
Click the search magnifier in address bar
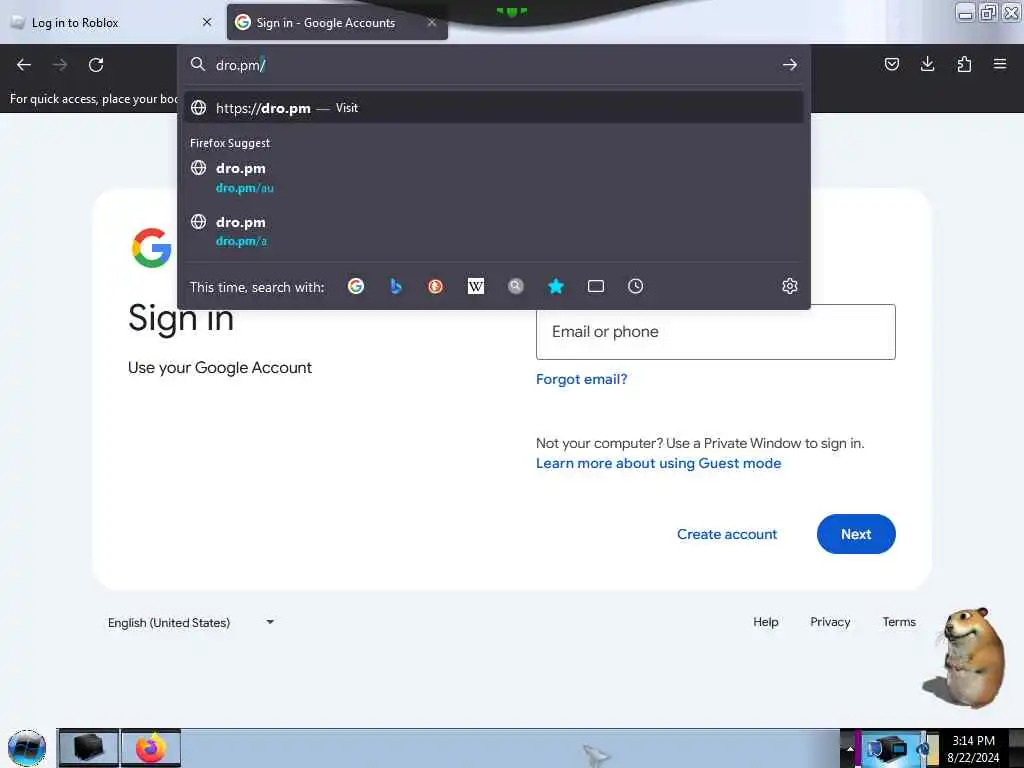coord(198,64)
